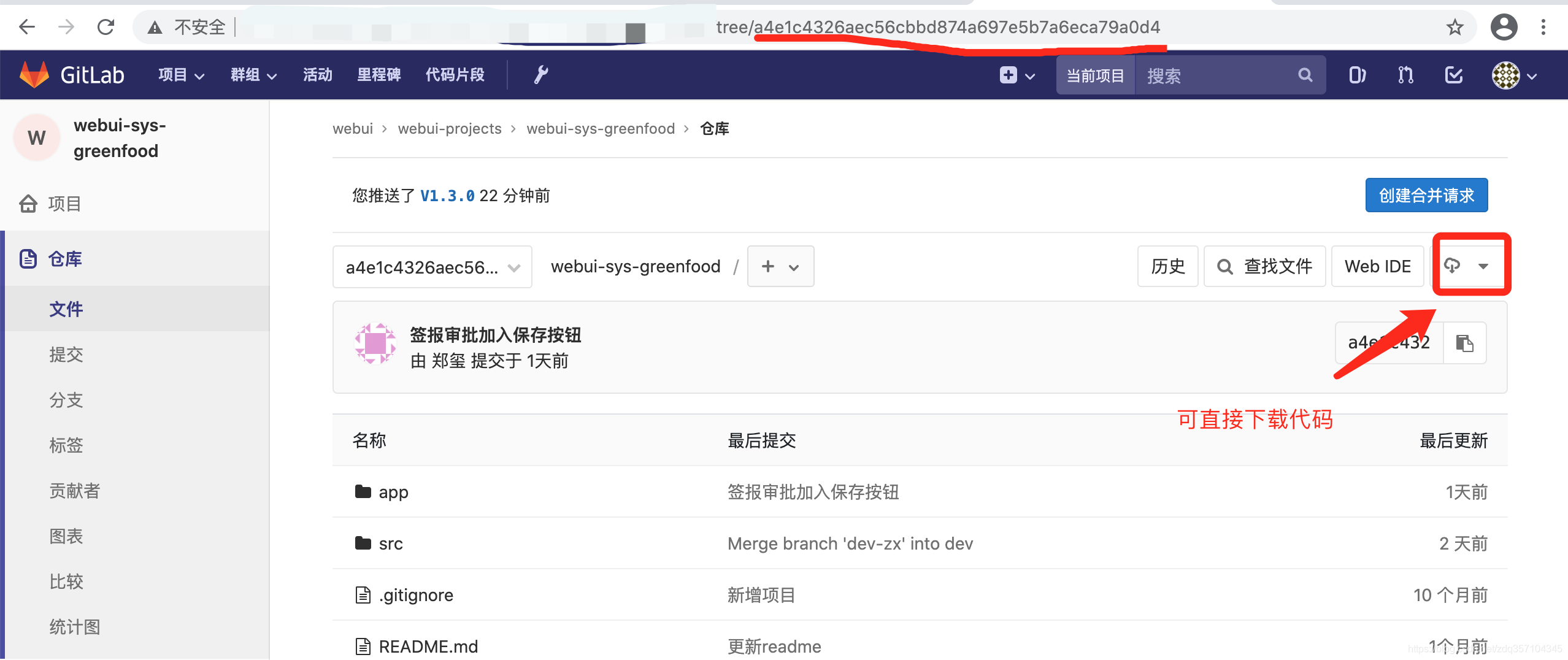Viewport: 1568px width, 660px height.
Task: Click the src folder icon
Action: click(363, 543)
